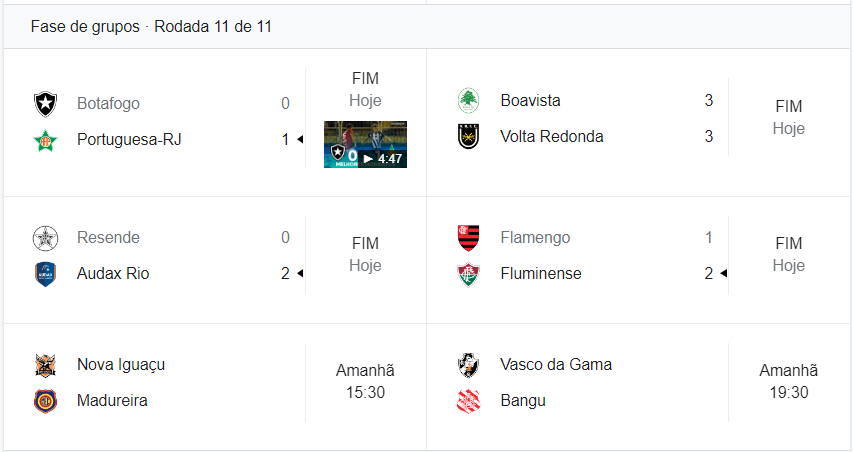Click the Audax Rio team crest
Screen dimensions: 853x452
point(45,273)
